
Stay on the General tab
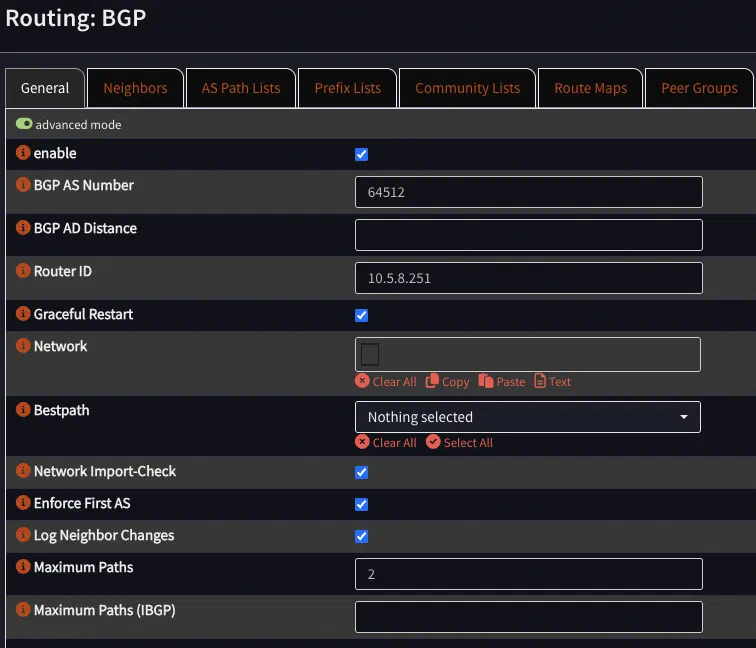[x=45, y=88]
